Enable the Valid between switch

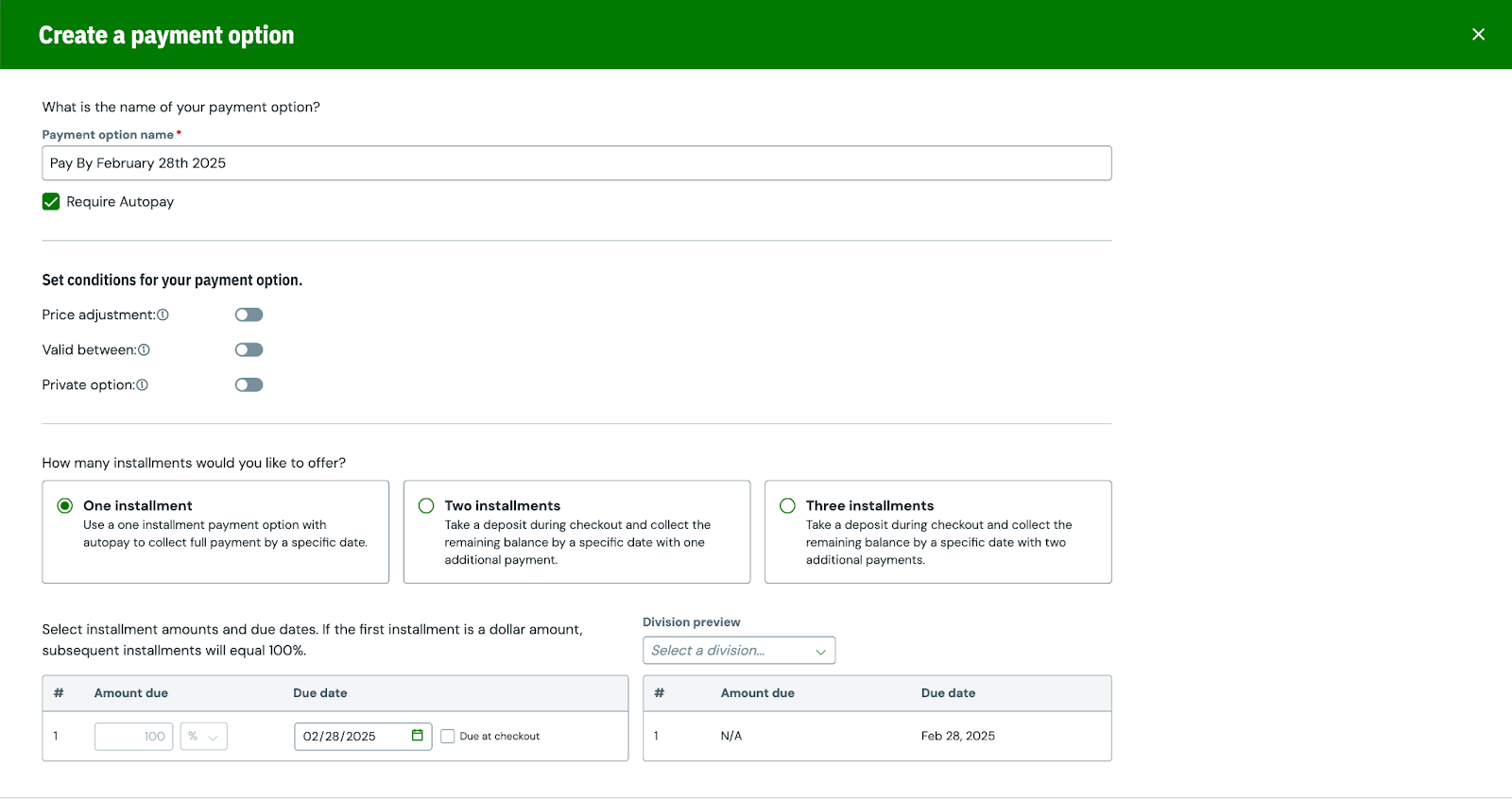click(249, 350)
